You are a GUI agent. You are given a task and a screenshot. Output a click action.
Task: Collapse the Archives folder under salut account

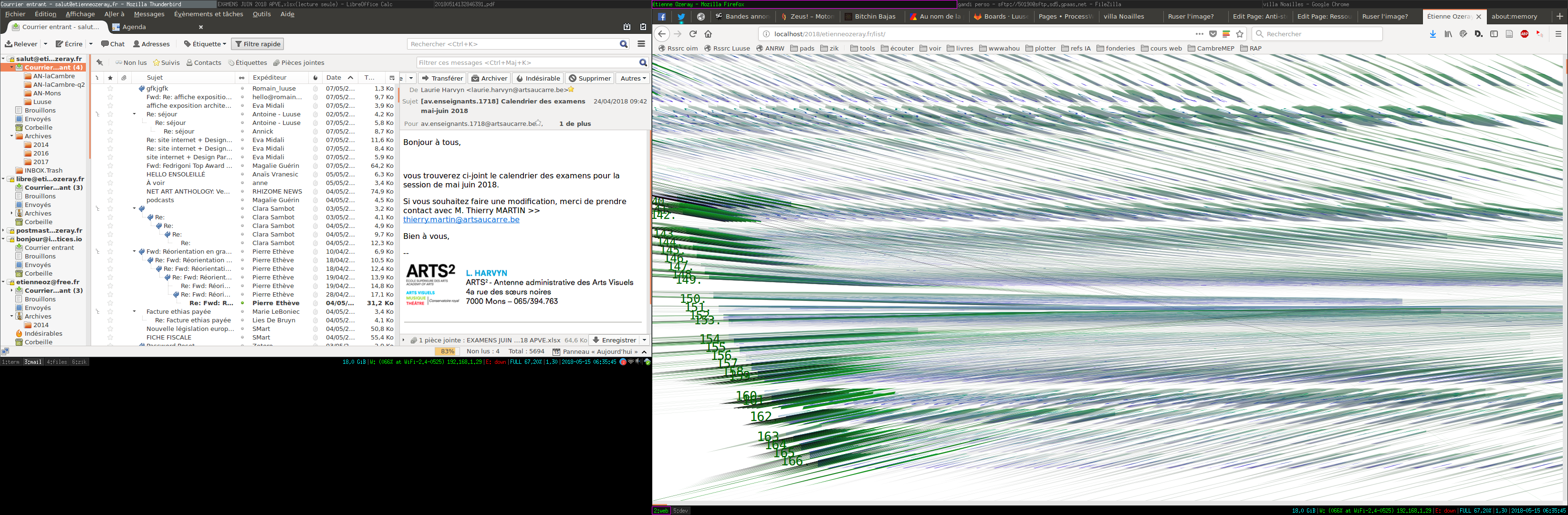[11, 136]
